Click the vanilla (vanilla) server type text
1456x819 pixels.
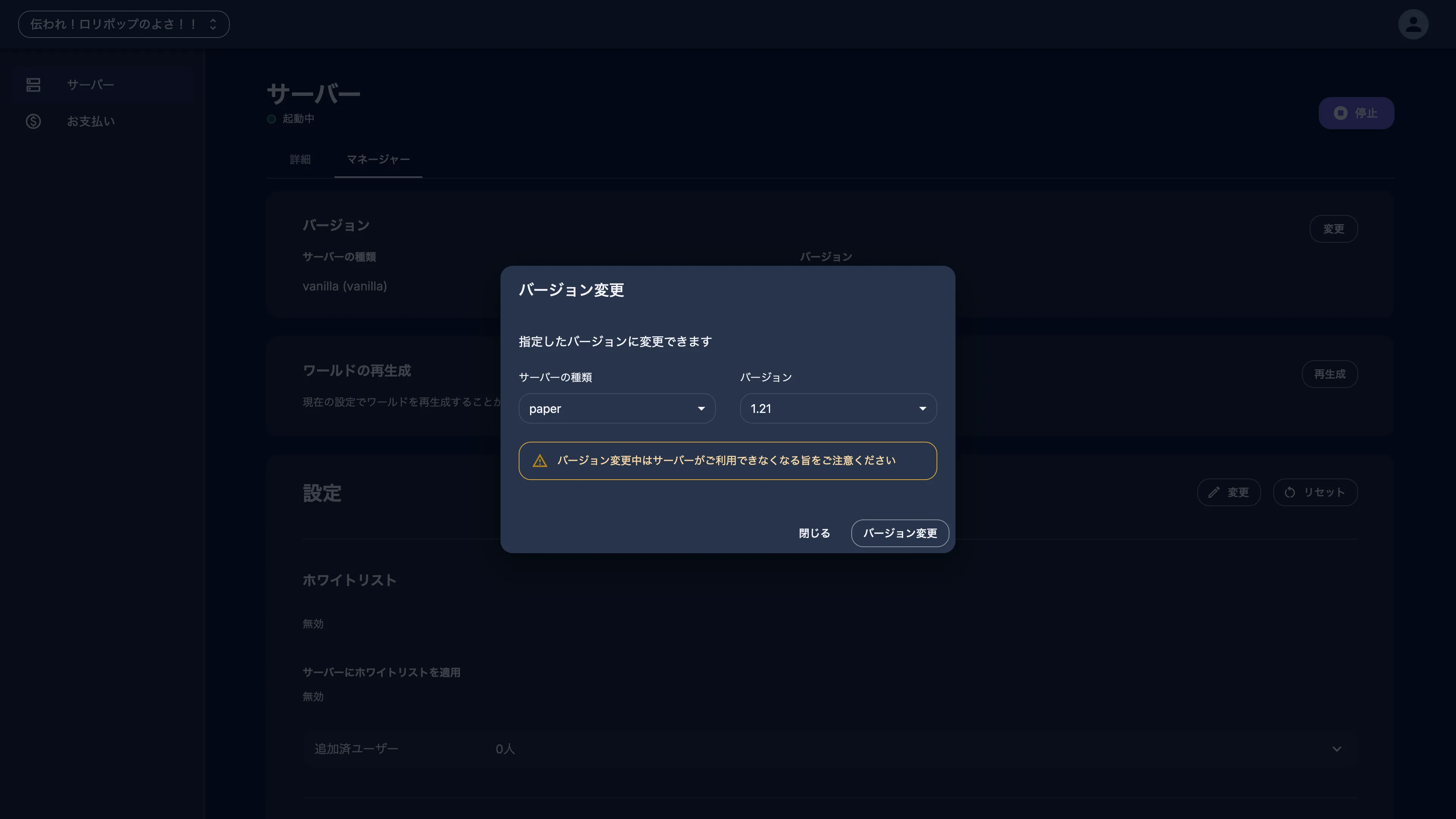(x=345, y=287)
